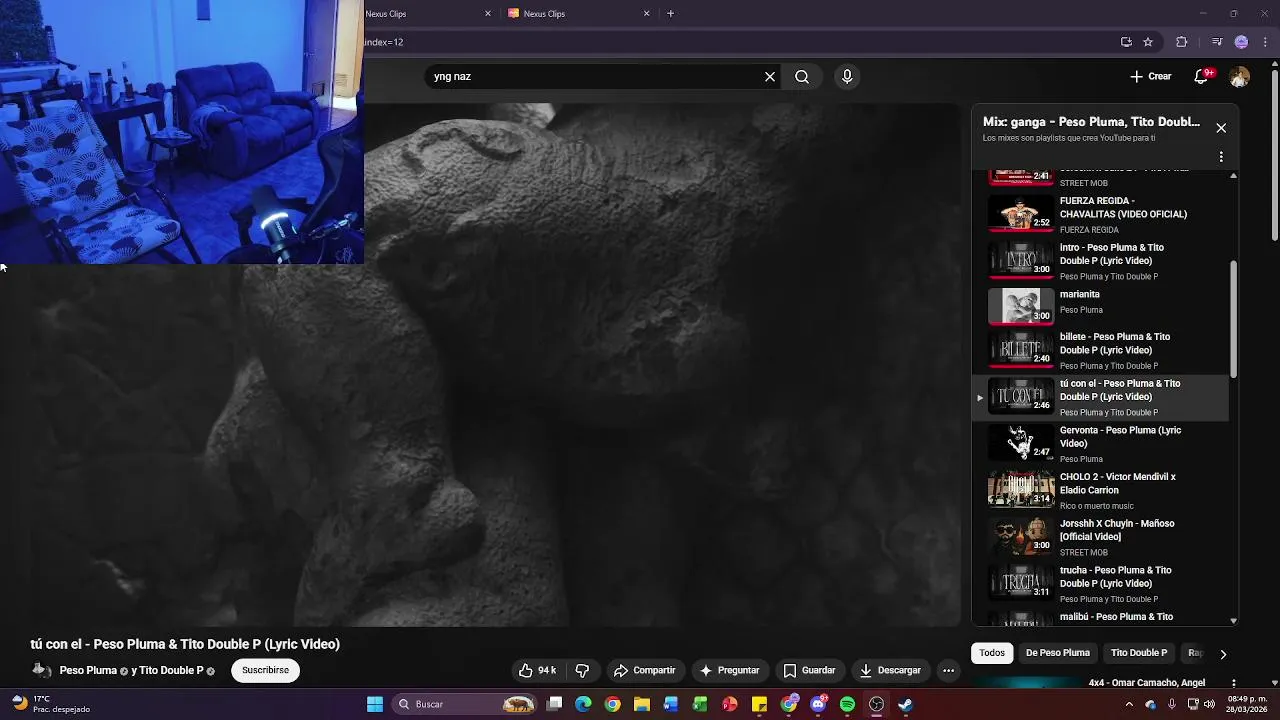
Task: Open the media control icon in Chrome toolbar
Action: 1217,42
